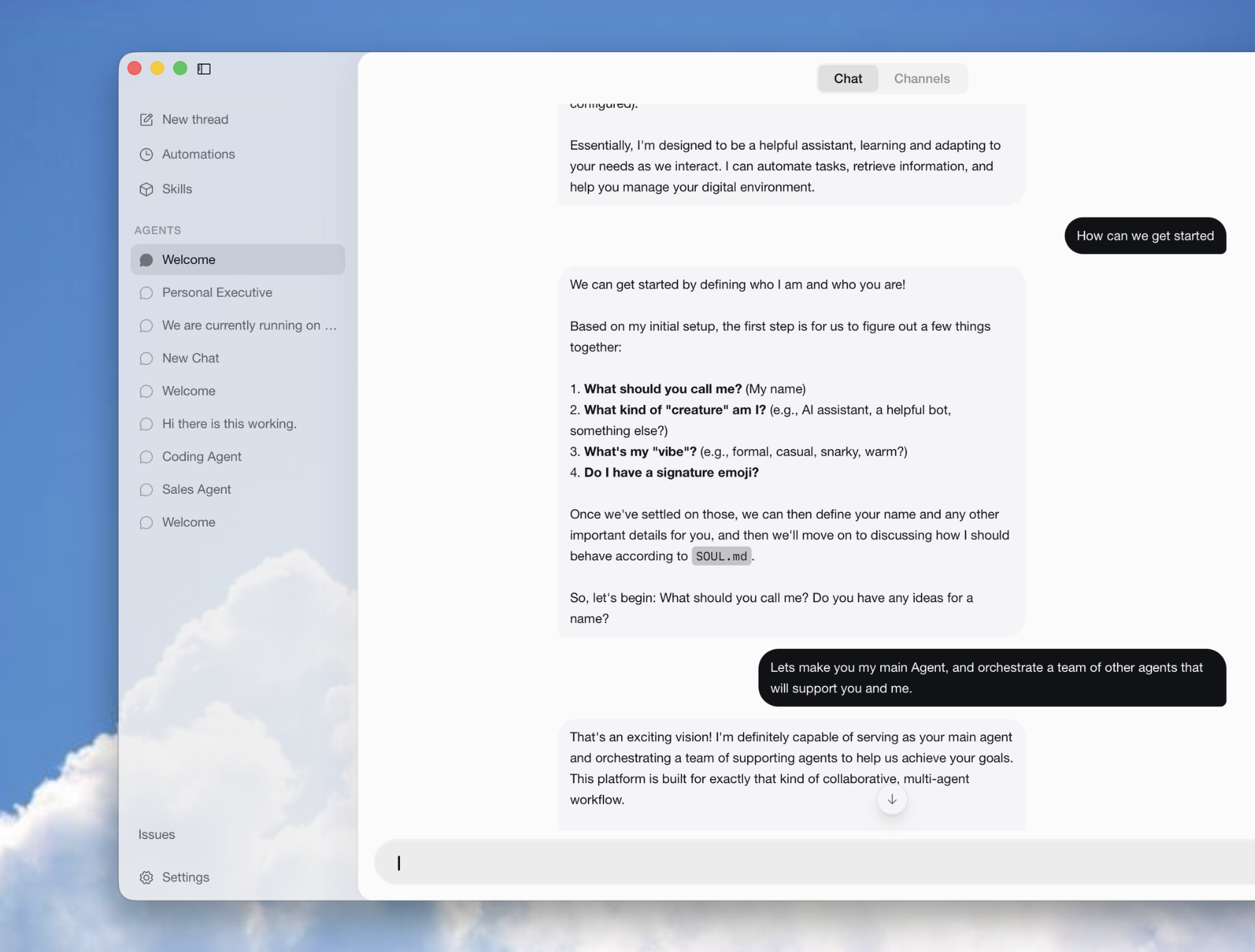Click the Coding Agent chat icon

(146, 456)
